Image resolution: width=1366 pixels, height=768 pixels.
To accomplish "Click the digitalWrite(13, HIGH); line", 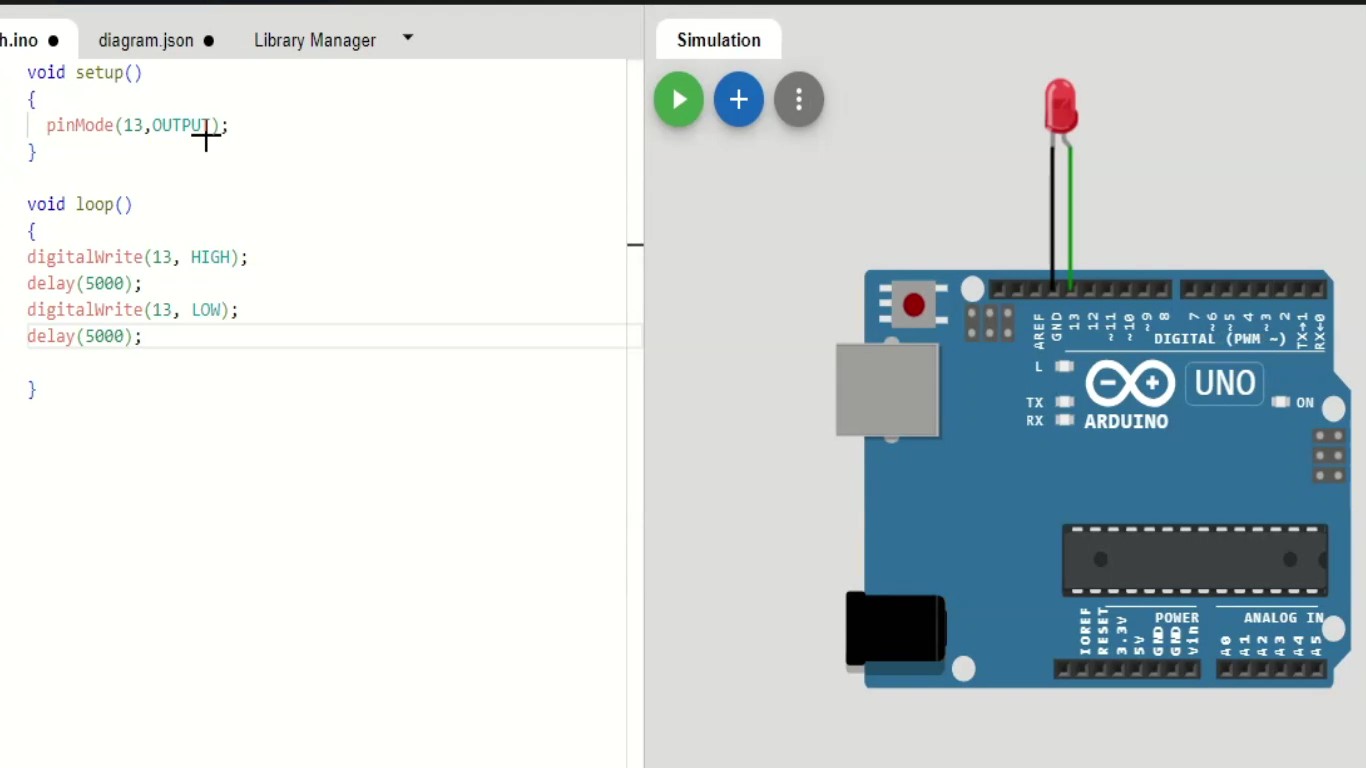I will [137, 258].
